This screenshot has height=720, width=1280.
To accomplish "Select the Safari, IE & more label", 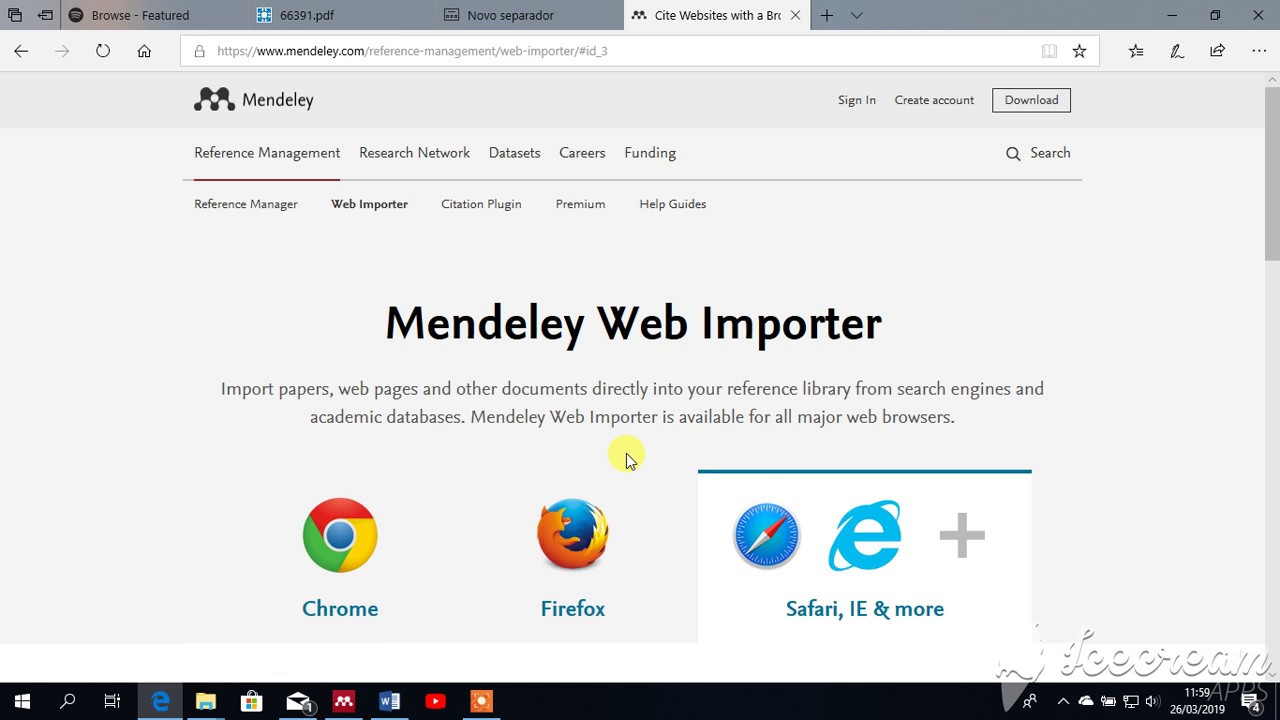I will coord(865,608).
